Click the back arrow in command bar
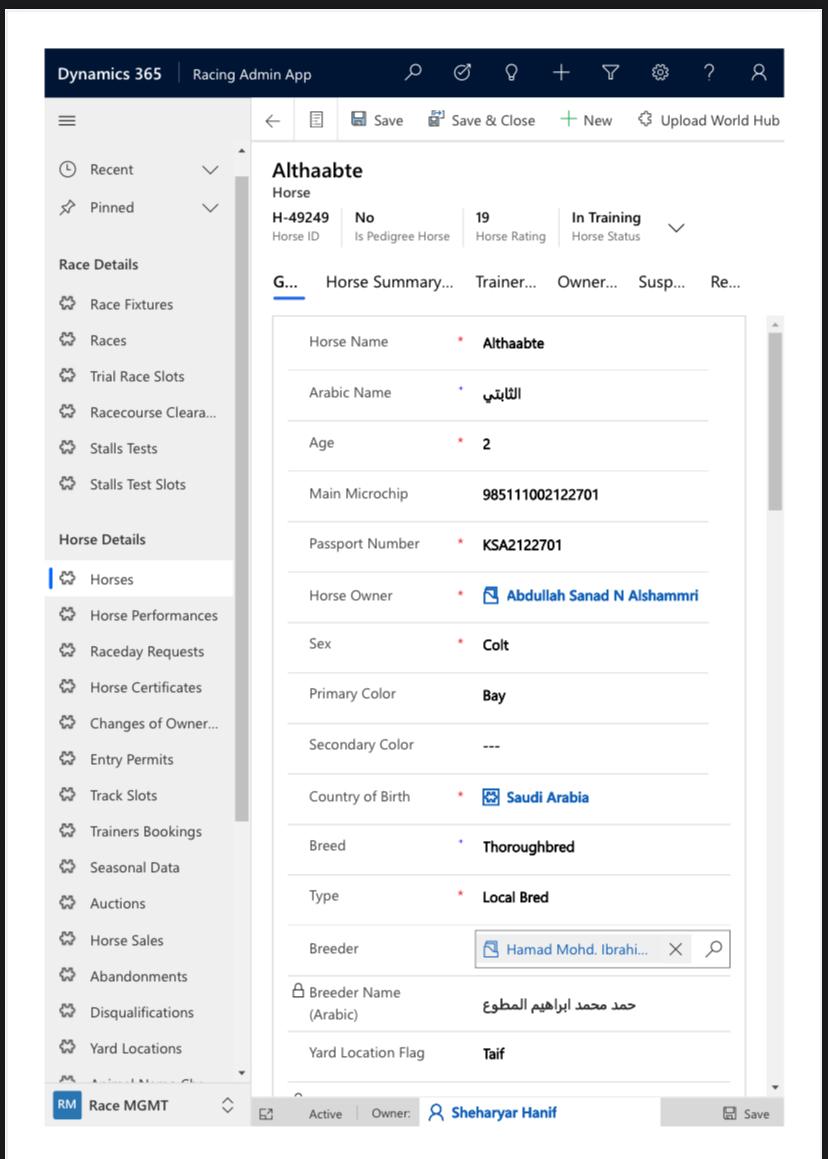The image size is (828, 1159). [x=273, y=121]
